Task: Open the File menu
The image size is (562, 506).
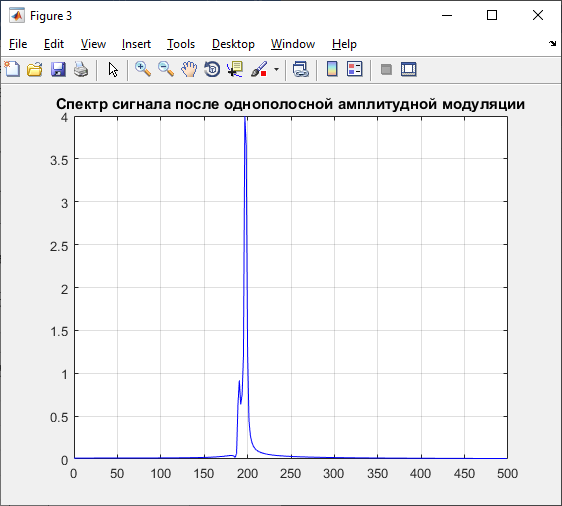Action: click(x=18, y=44)
